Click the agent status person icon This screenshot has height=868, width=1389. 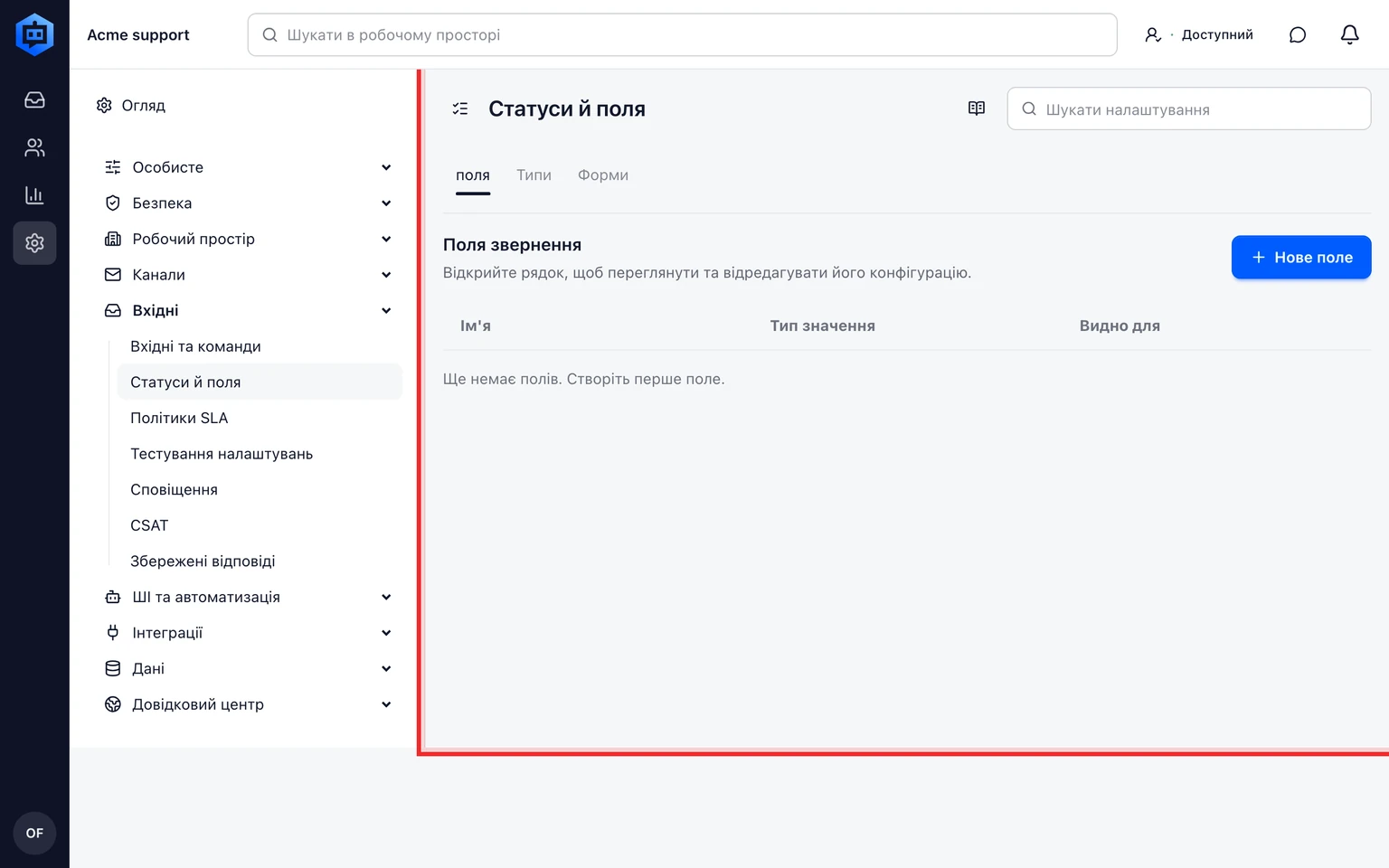click(x=1153, y=34)
